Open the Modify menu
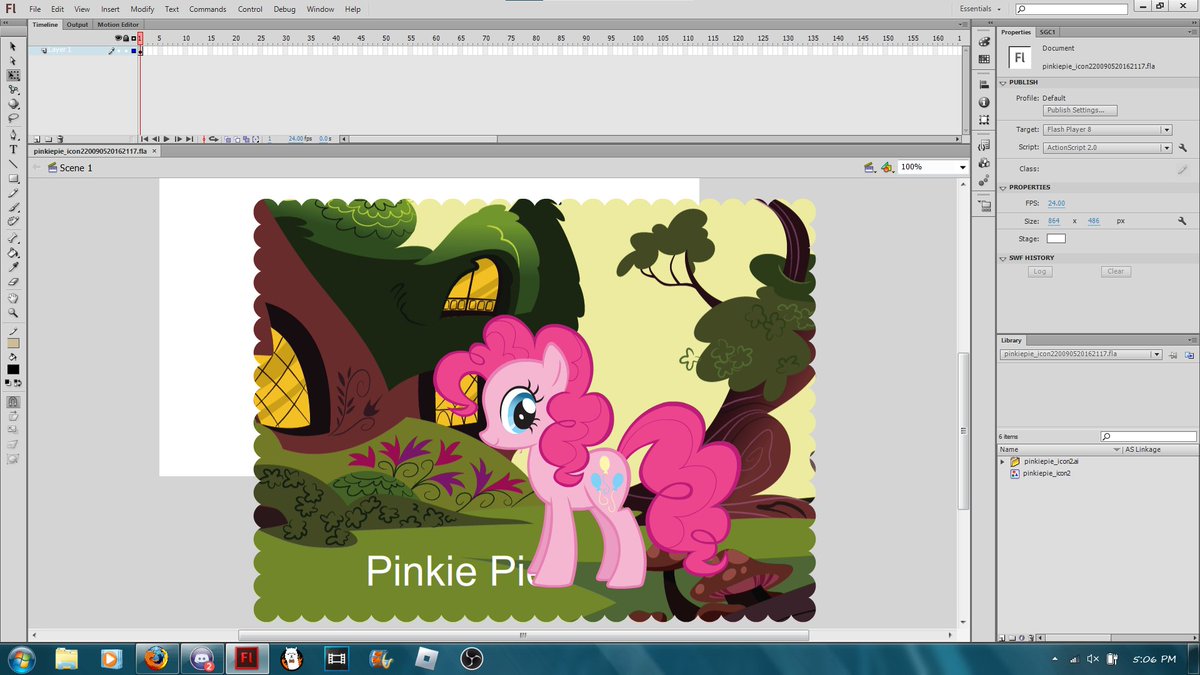The width and height of the screenshot is (1200, 675). [x=142, y=9]
